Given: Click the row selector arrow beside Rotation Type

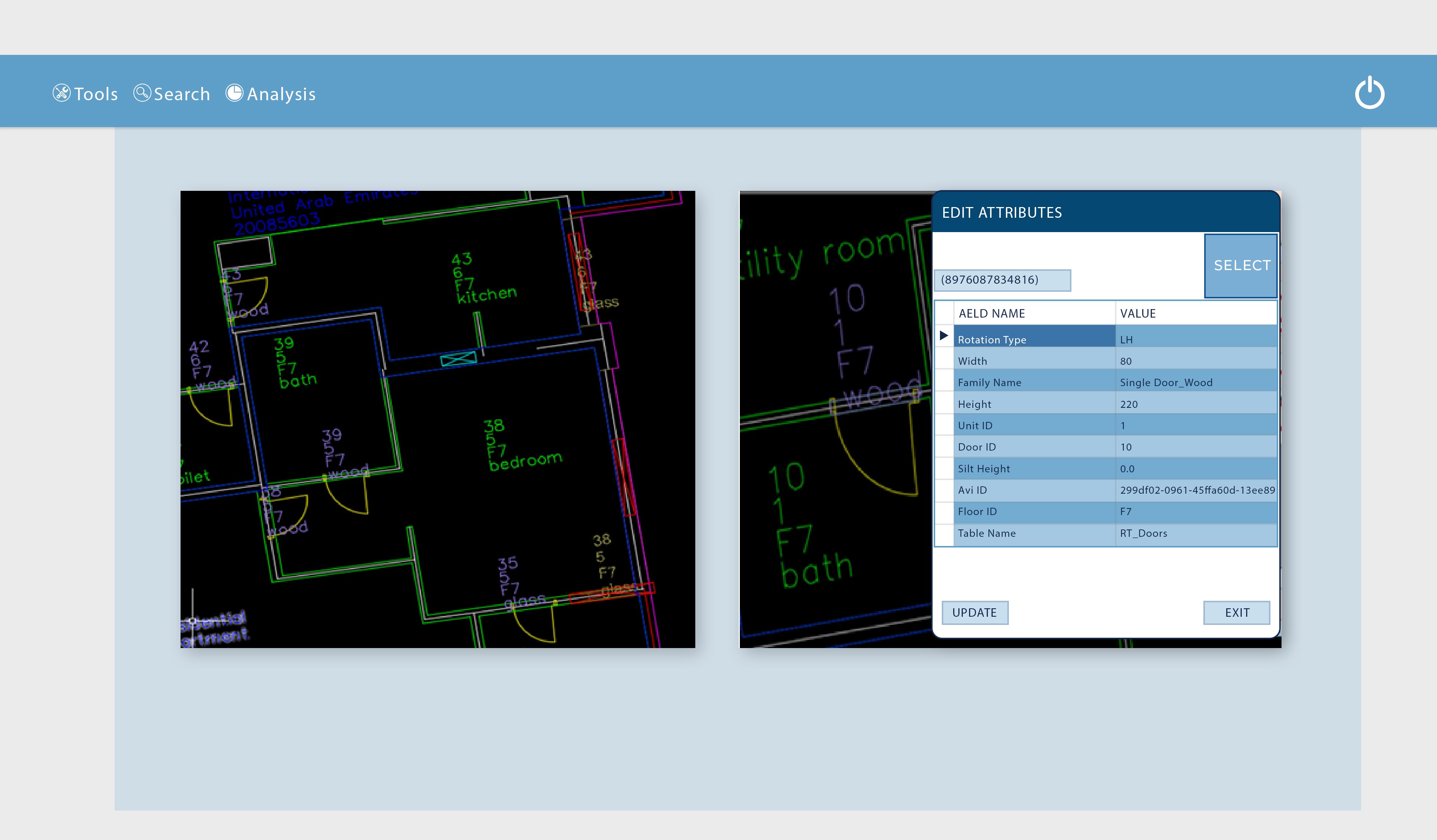Looking at the screenshot, I should (944, 336).
